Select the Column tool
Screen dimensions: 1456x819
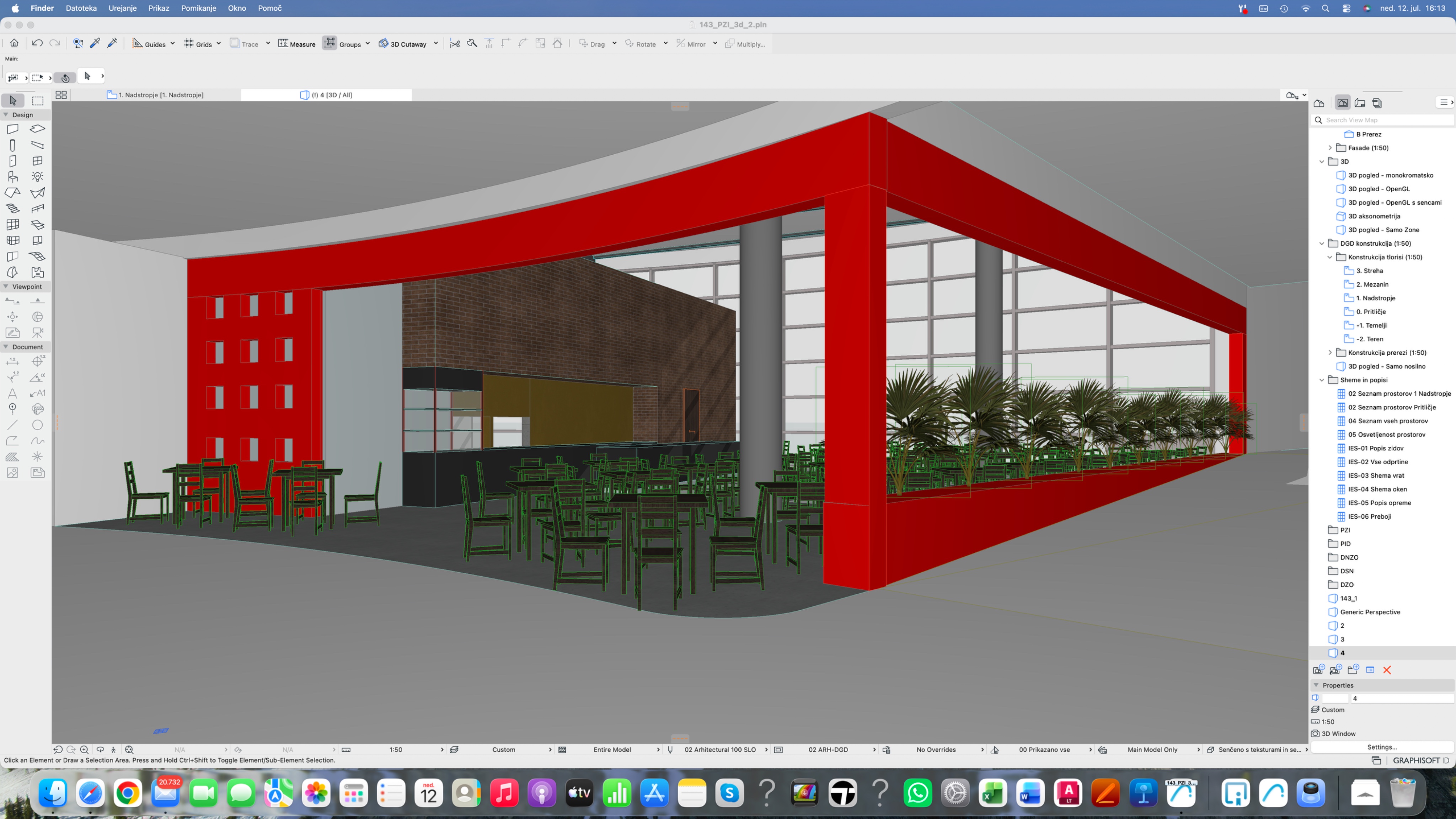click(12, 145)
